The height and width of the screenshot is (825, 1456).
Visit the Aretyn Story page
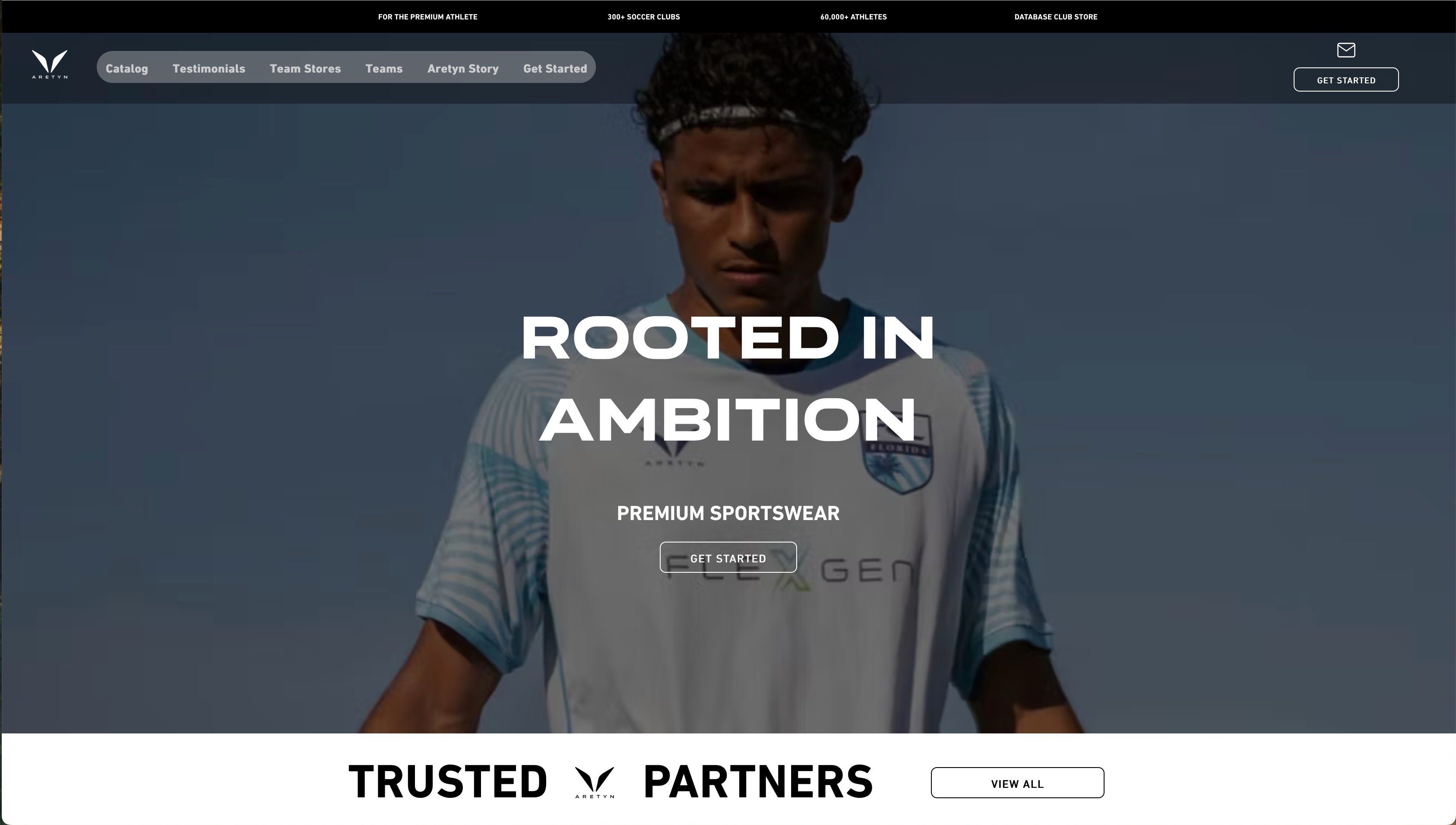pyautogui.click(x=463, y=69)
